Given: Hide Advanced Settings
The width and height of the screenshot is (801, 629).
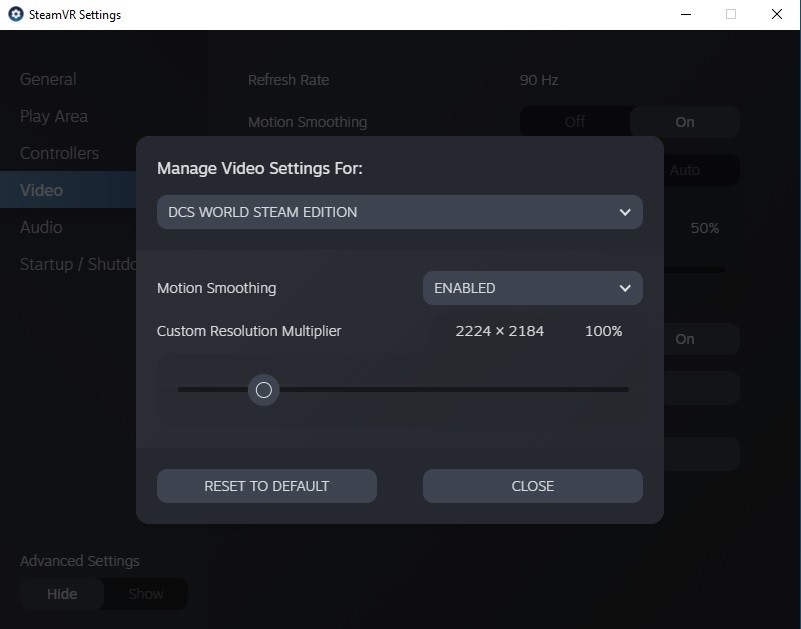Looking at the screenshot, I should (62, 594).
